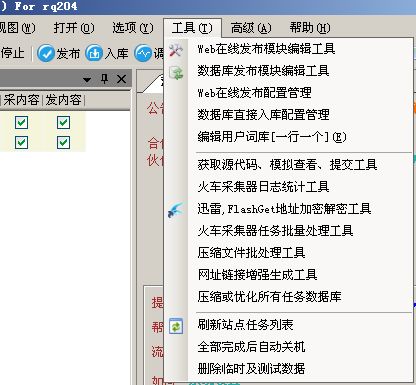Click the 采内容 column header
The width and height of the screenshot is (416, 385).
click(21, 100)
